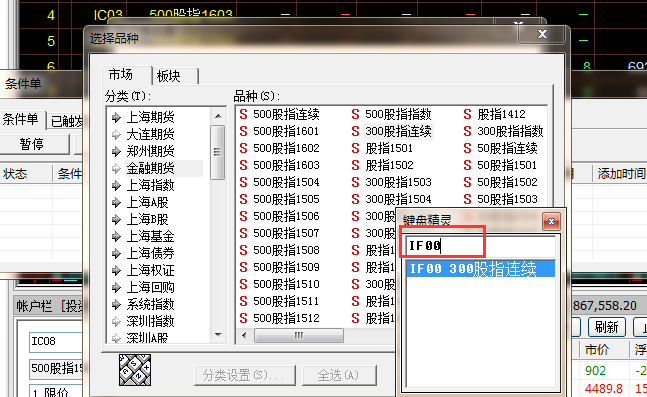The image size is (647, 397).
Task: Click the S icon beside 50股指连续
Action: tap(467, 148)
